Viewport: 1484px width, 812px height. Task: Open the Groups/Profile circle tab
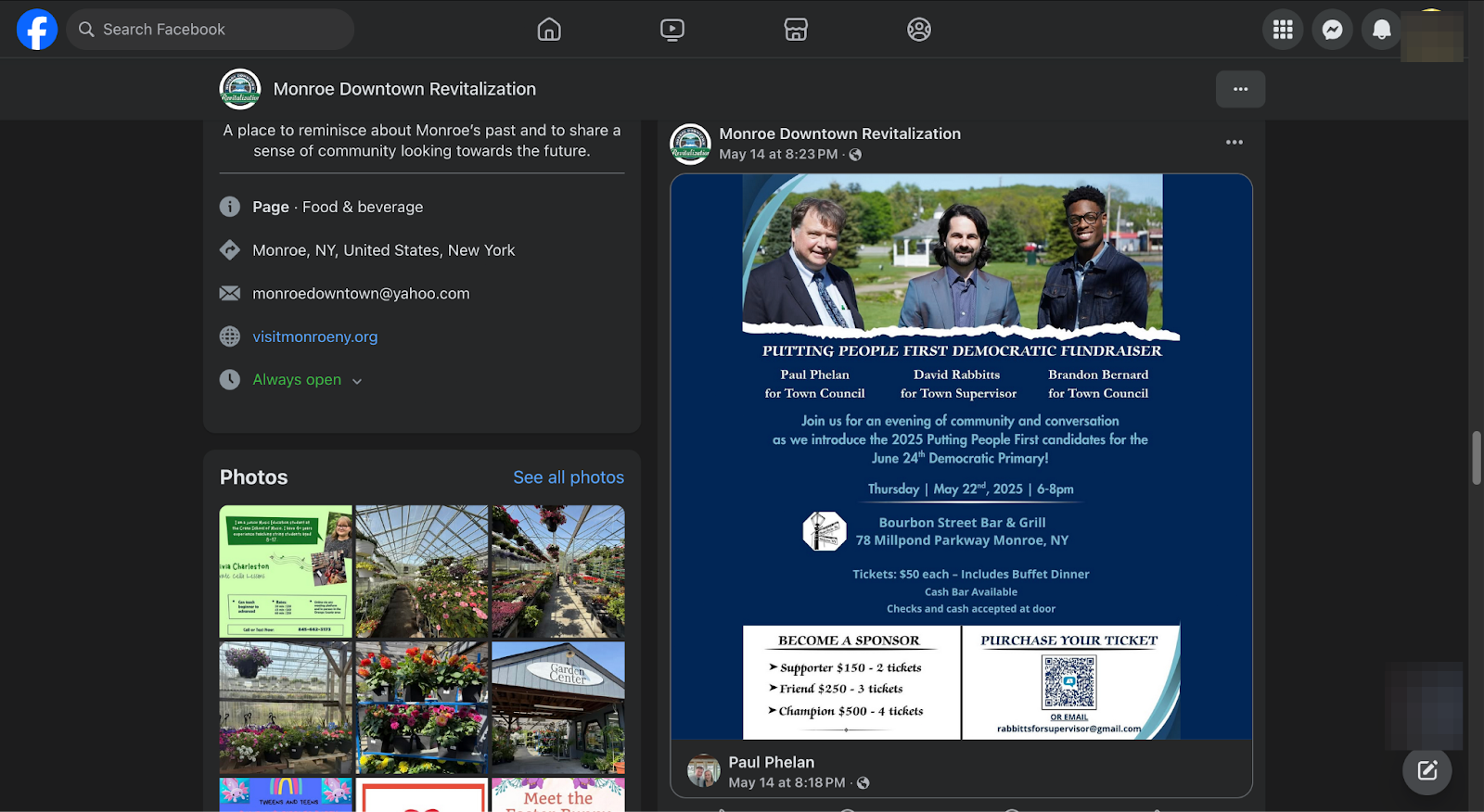[x=919, y=30]
